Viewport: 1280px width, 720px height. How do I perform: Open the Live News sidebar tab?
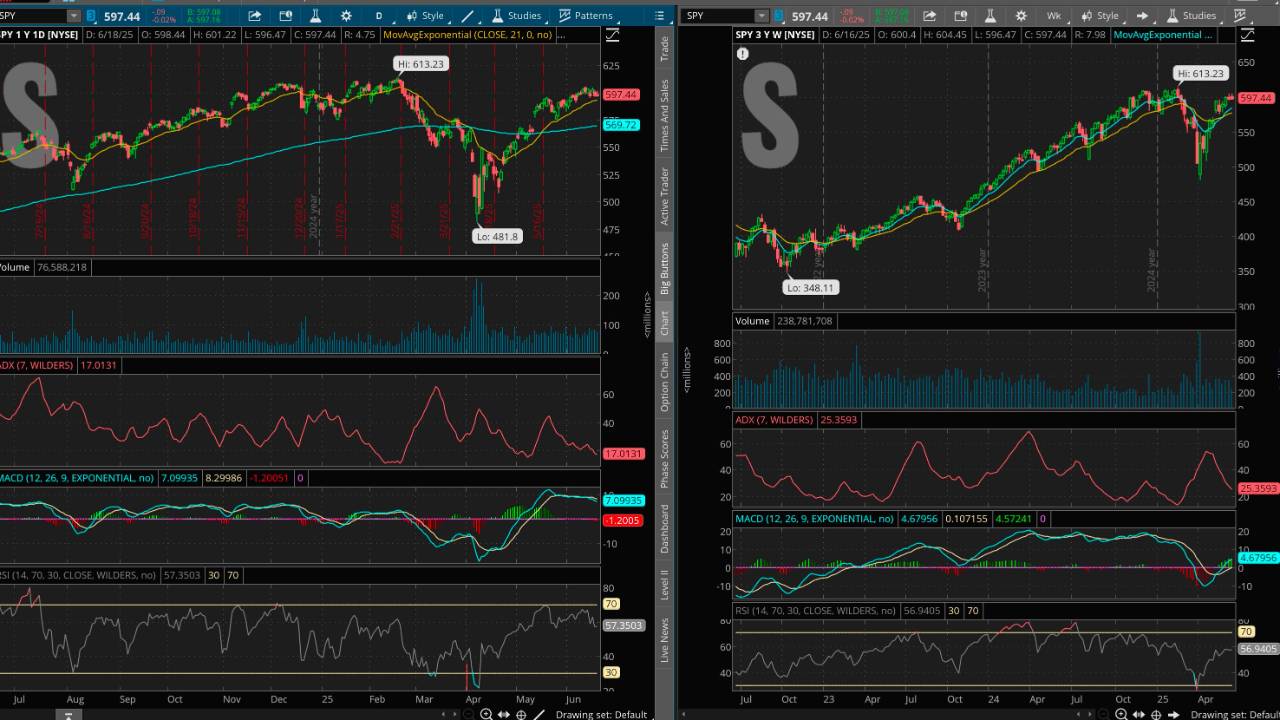(665, 640)
